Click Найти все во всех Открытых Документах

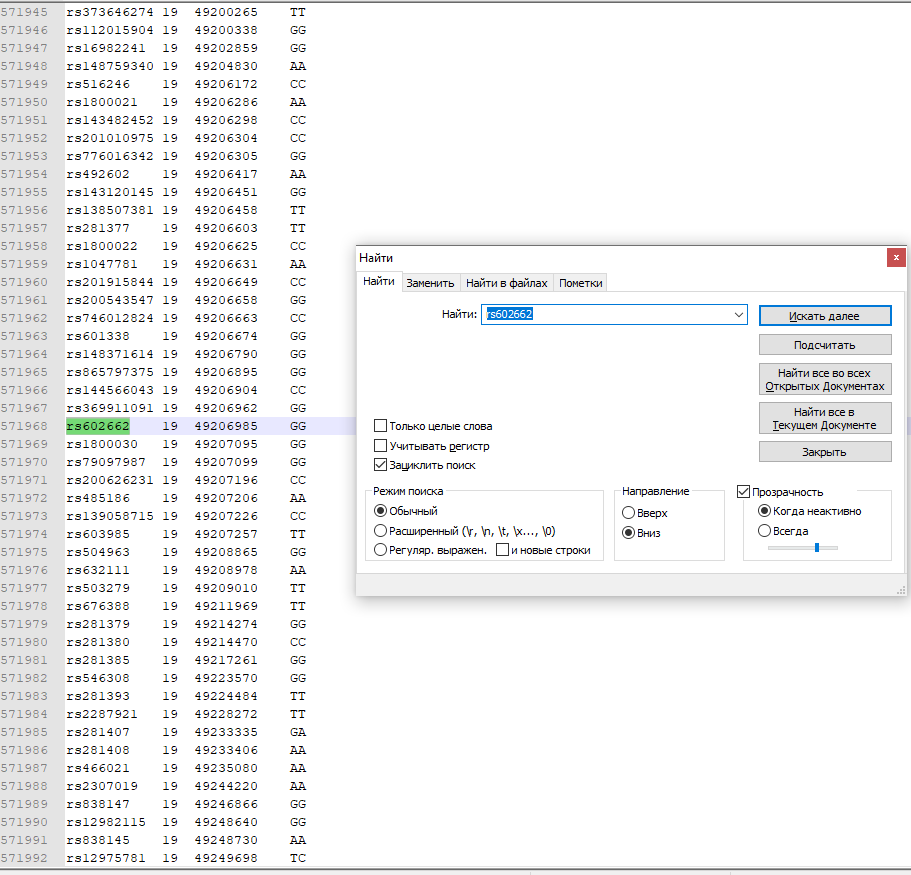tap(824, 379)
